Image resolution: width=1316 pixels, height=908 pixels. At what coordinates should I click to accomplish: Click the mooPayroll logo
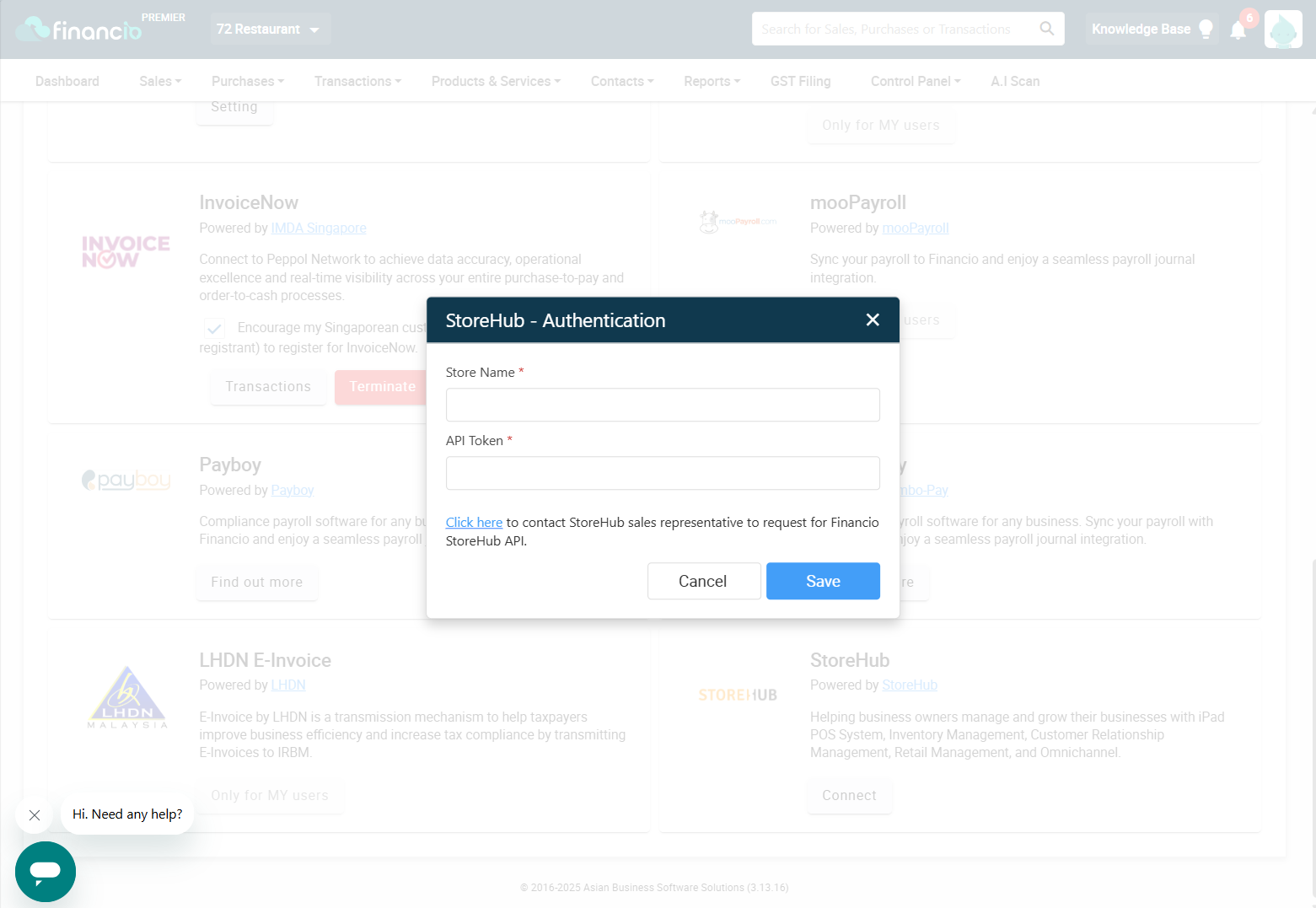point(738,222)
